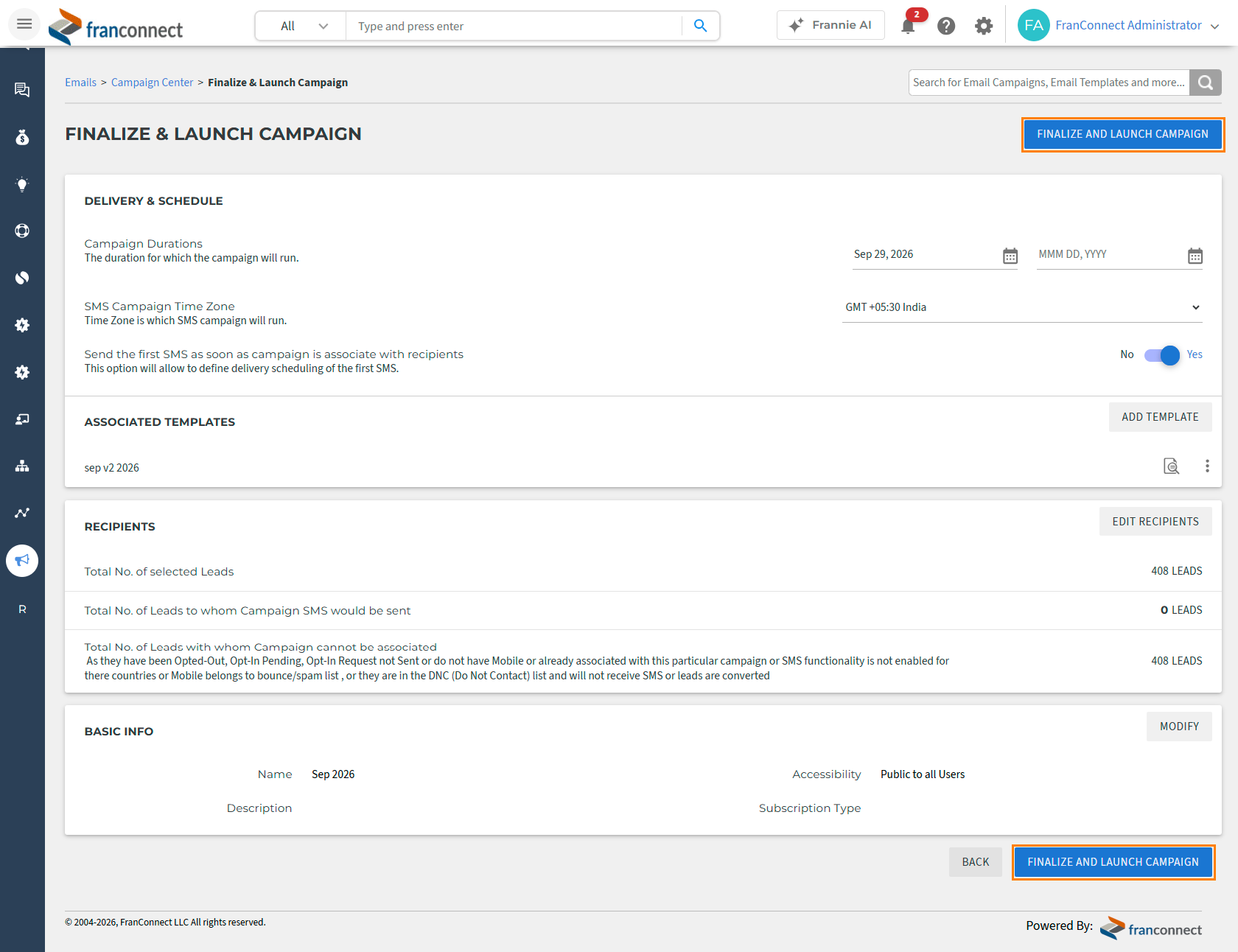Open the lightbulb sidebar icon
This screenshot has width=1238, height=952.
coord(22,184)
